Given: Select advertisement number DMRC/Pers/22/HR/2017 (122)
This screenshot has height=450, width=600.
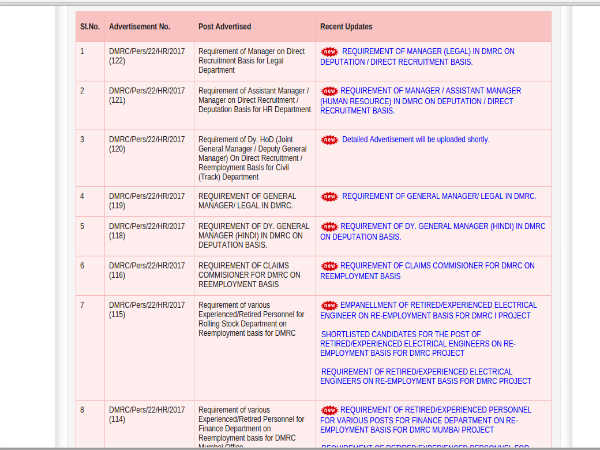Looking at the screenshot, I should coord(147,56).
